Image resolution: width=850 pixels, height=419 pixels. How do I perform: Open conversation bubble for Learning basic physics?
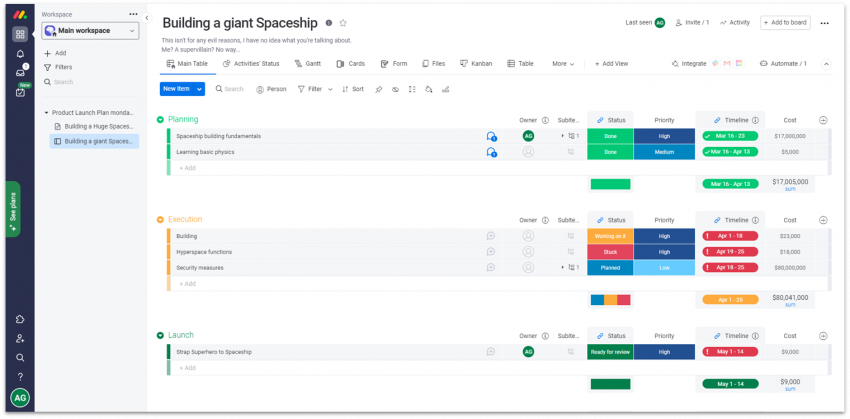point(491,152)
